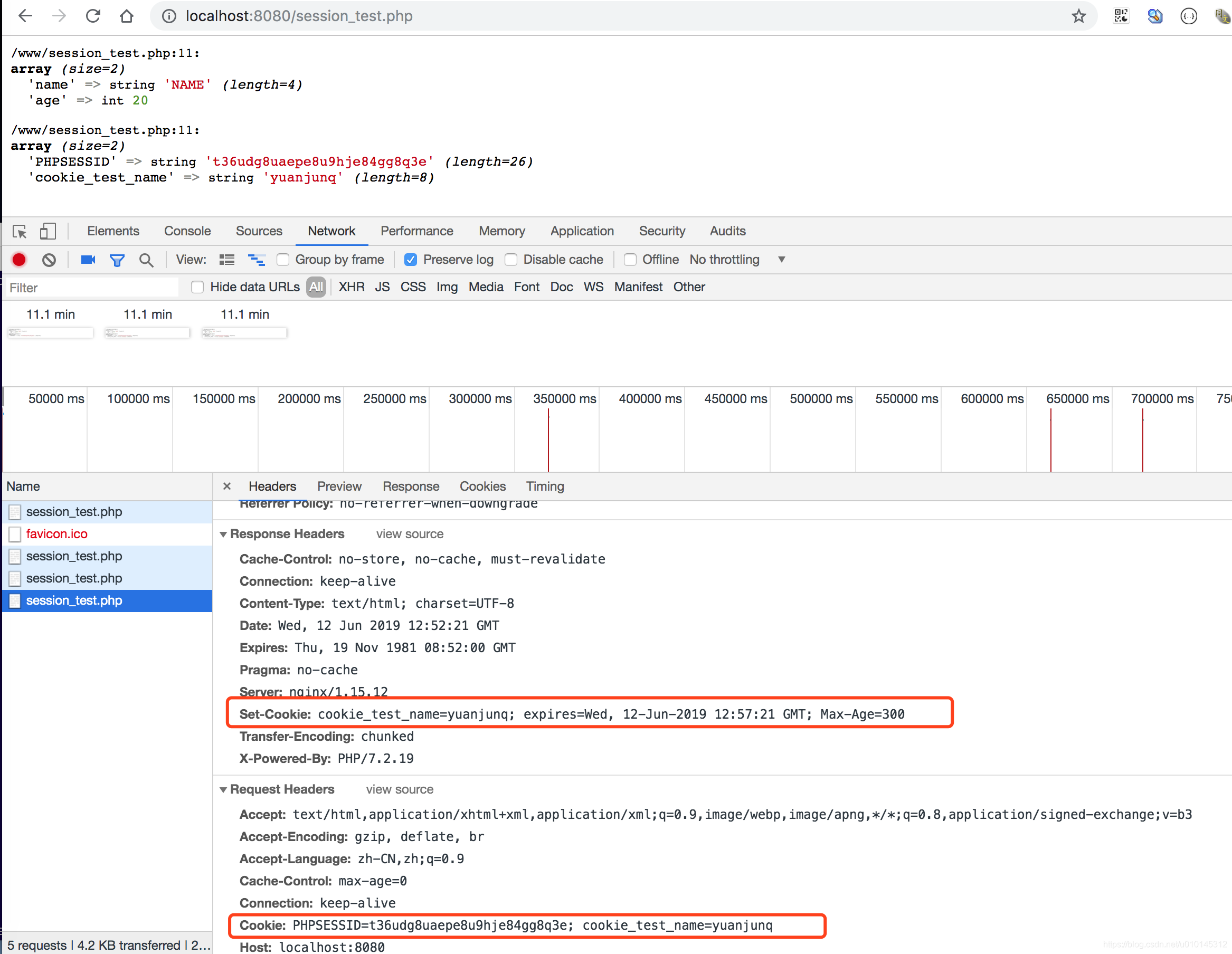Click the network Filter text field

click(x=92, y=288)
